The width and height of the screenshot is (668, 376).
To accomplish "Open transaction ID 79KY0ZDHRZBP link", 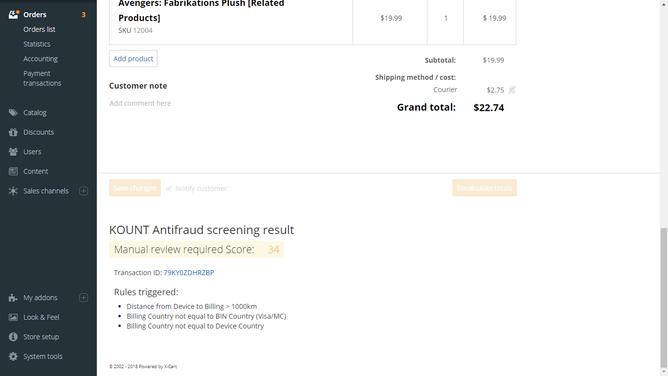I will tap(189, 273).
